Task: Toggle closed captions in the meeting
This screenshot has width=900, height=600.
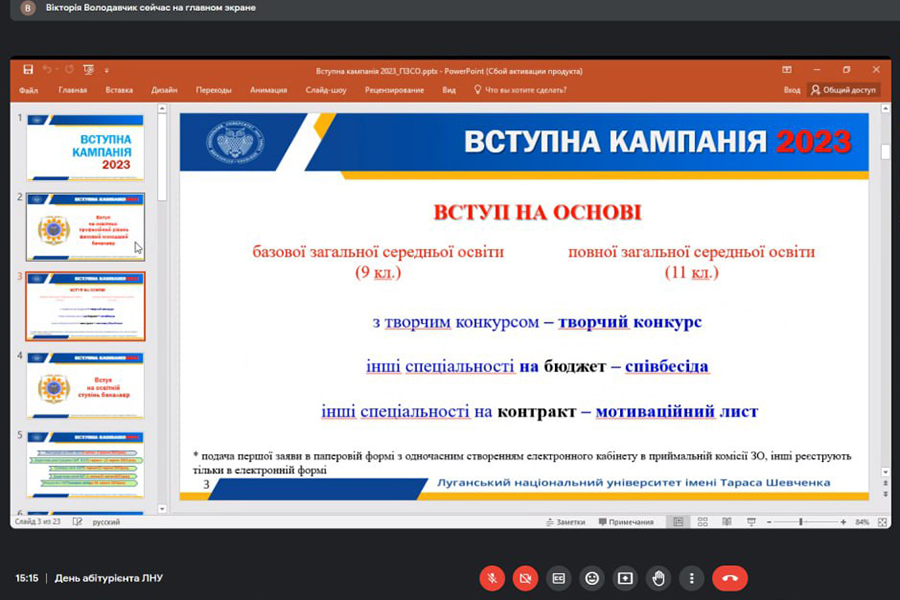Action: coord(559,578)
